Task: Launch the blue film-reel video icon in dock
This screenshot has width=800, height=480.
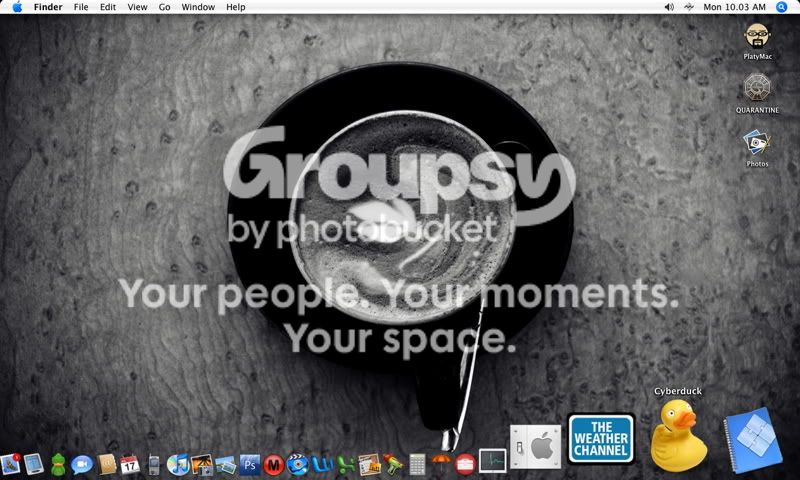Action: [297, 465]
